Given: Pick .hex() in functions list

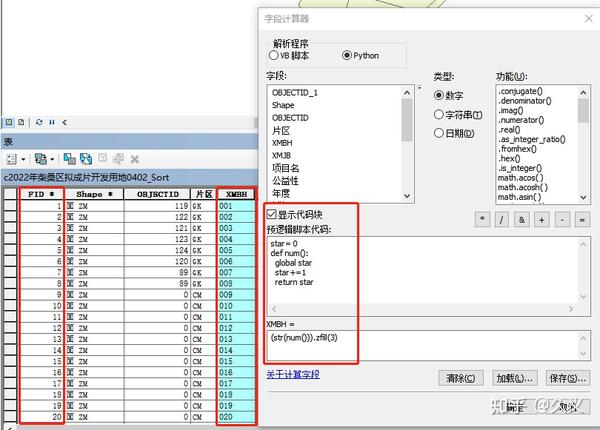Looking at the screenshot, I should tap(509, 158).
